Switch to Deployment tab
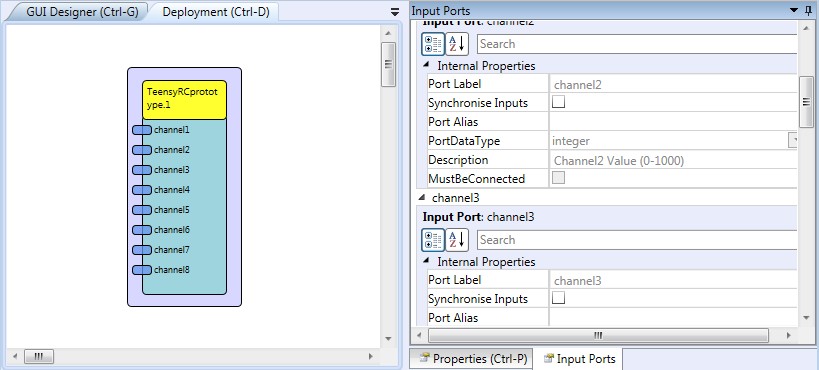 click(216, 12)
